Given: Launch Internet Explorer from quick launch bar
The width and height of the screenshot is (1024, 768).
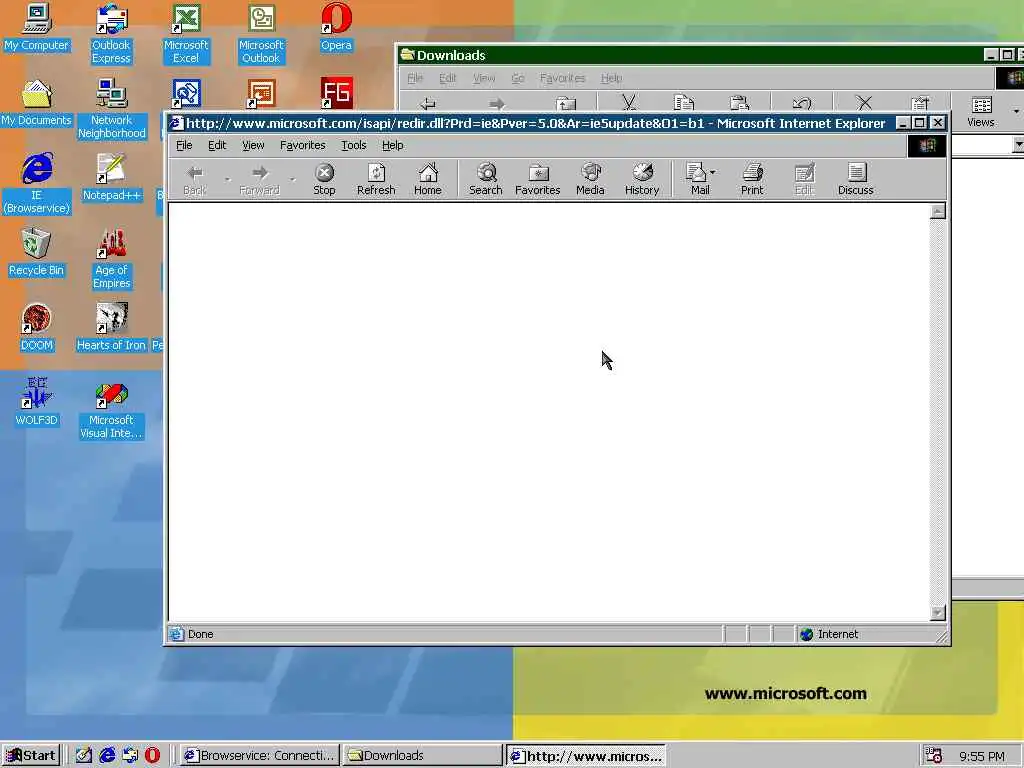Looking at the screenshot, I should [x=107, y=756].
